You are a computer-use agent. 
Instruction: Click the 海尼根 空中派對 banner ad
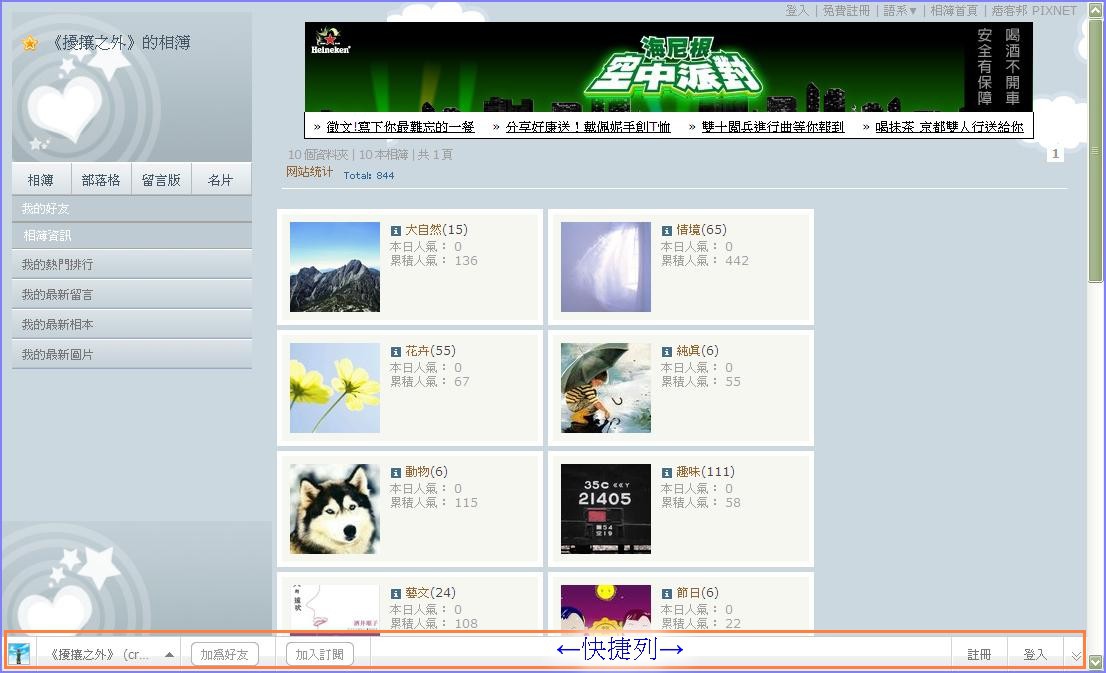point(669,67)
